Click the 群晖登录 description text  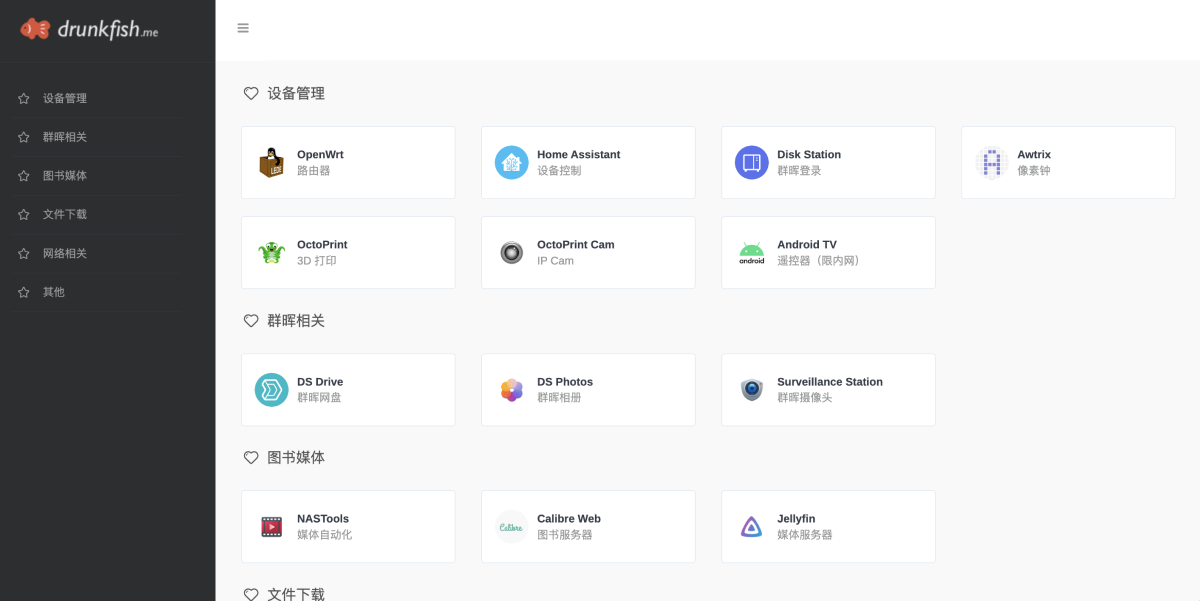click(799, 171)
